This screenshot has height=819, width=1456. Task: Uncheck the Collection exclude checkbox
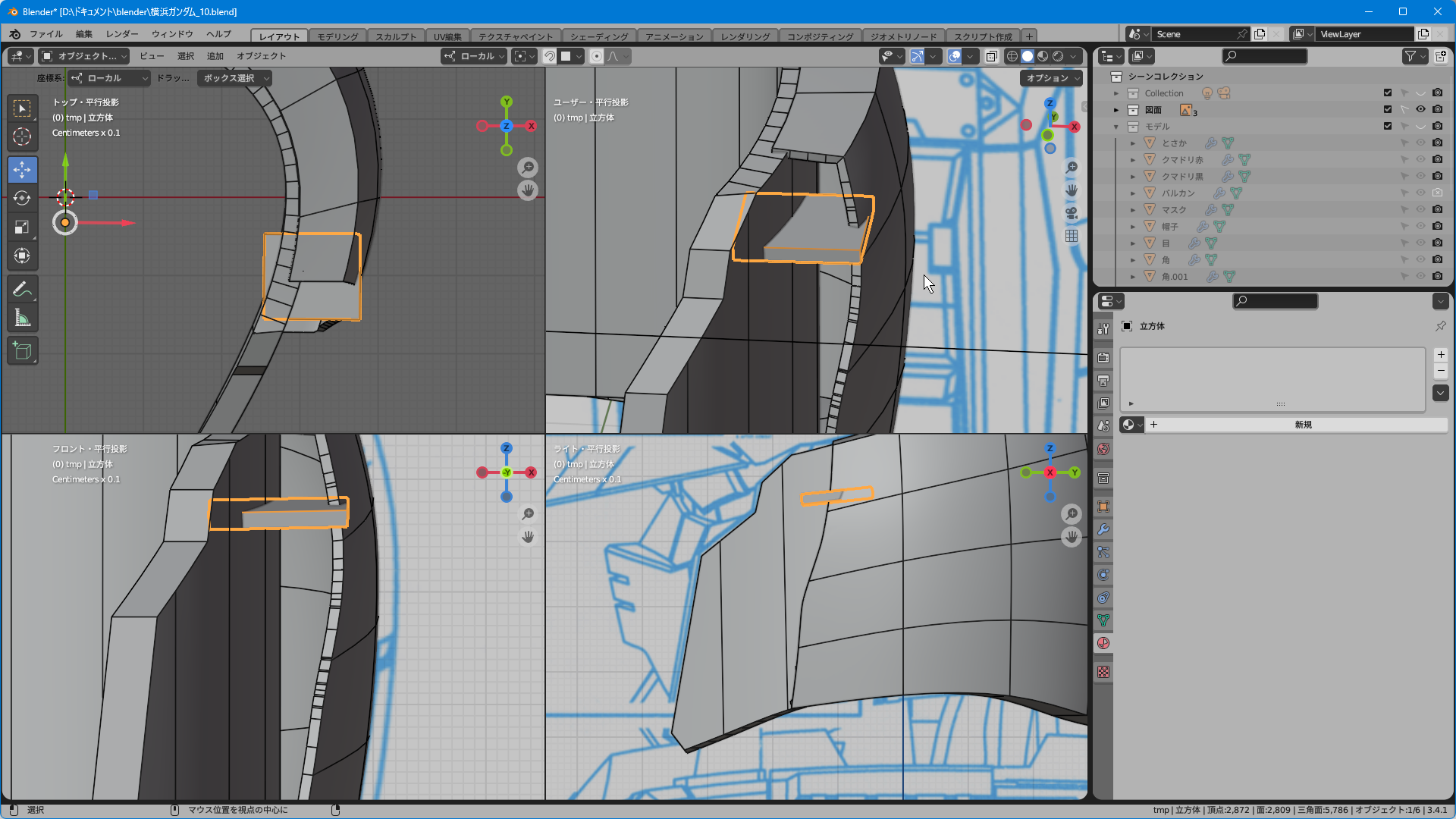point(1388,93)
